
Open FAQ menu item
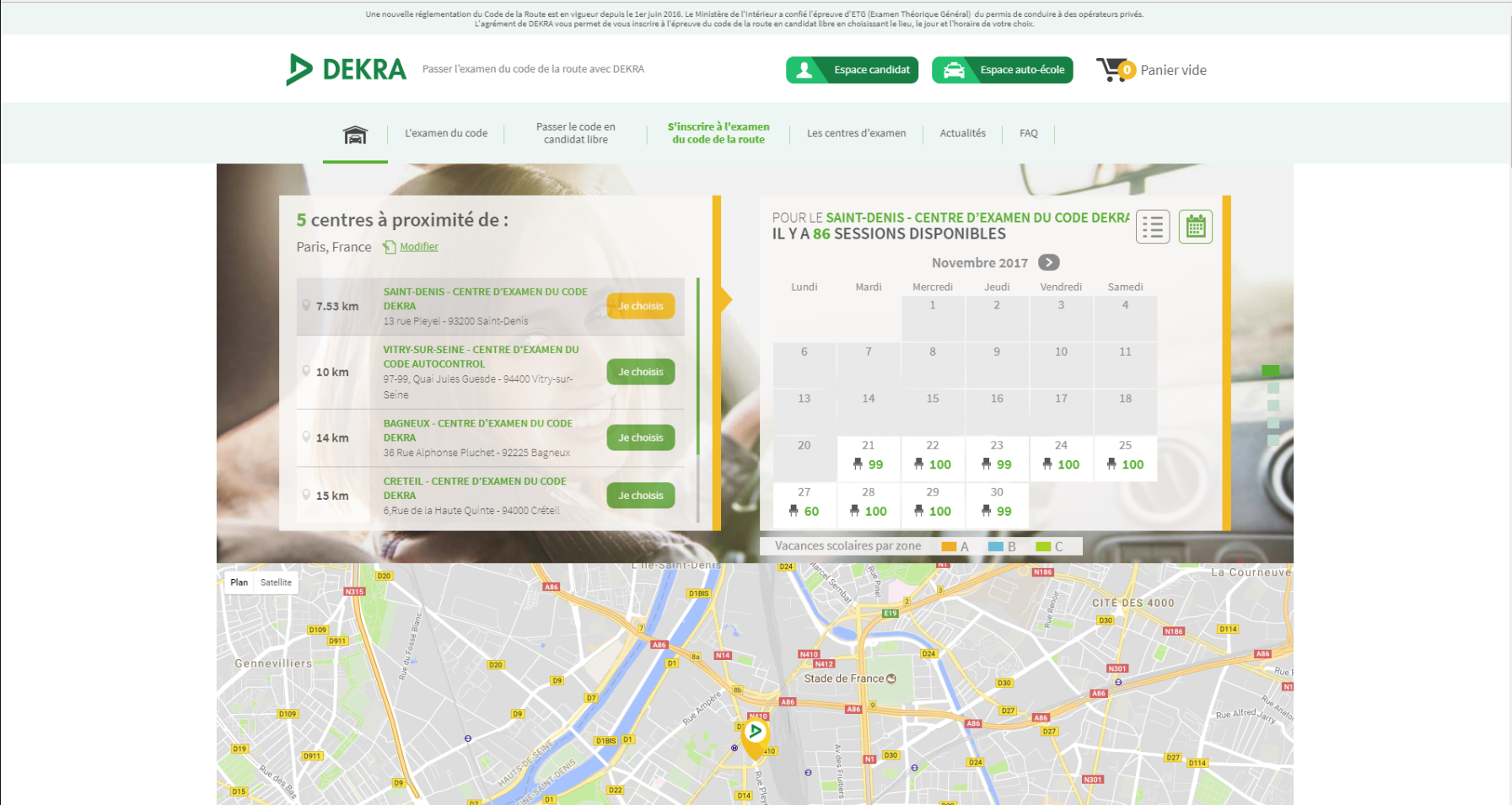(x=1029, y=133)
